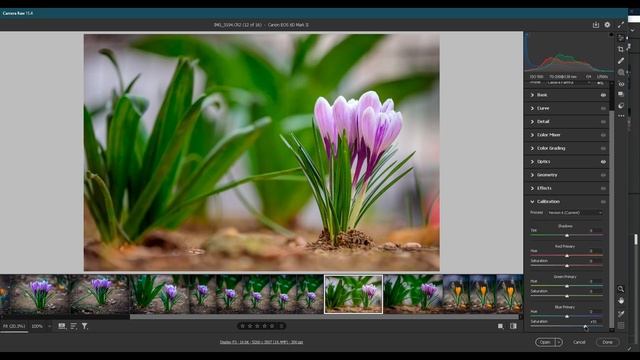Click the Done button
This screenshot has height=360, width=640.
[x=607, y=342]
